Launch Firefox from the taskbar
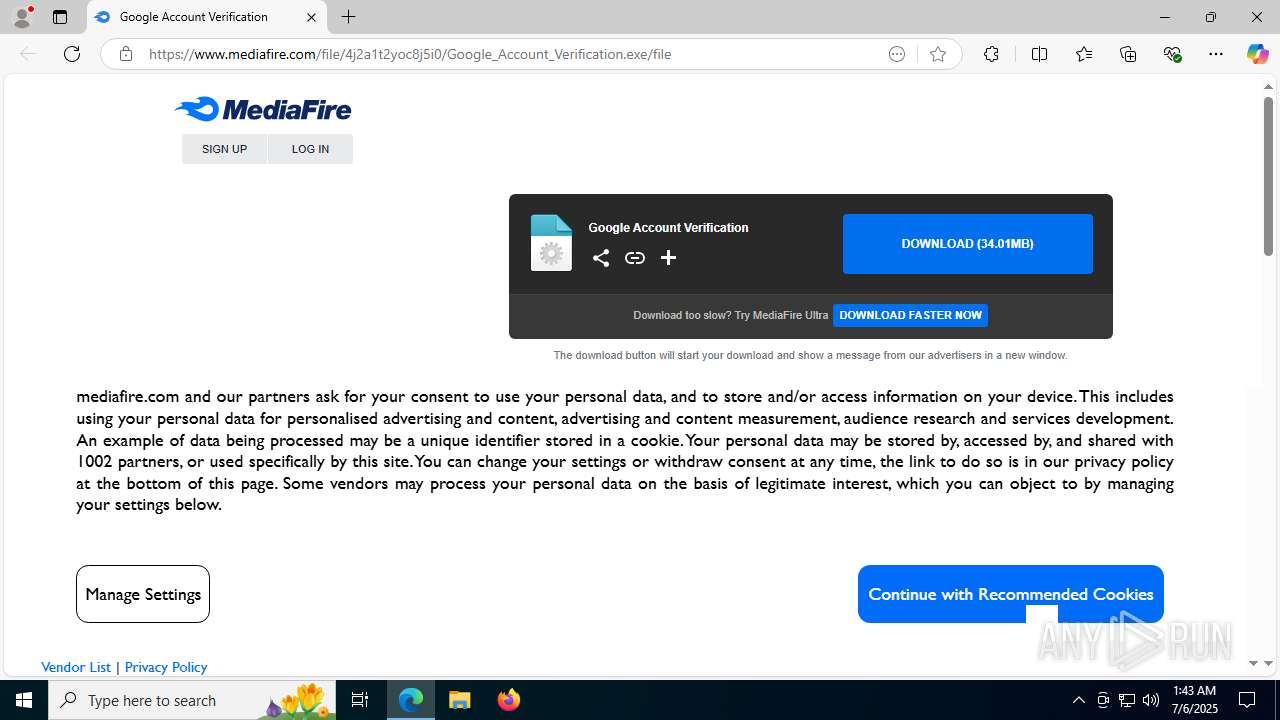Viewport: 1280px width, 720px height. click(x=509, y=700)
